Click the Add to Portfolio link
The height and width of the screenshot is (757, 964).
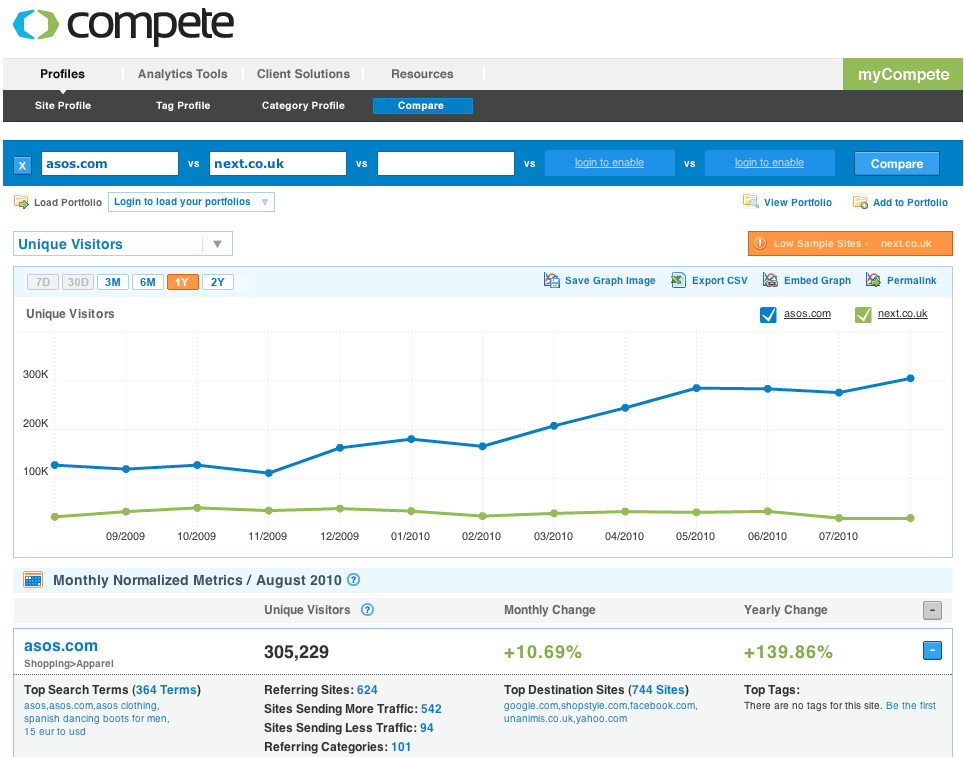911,202
